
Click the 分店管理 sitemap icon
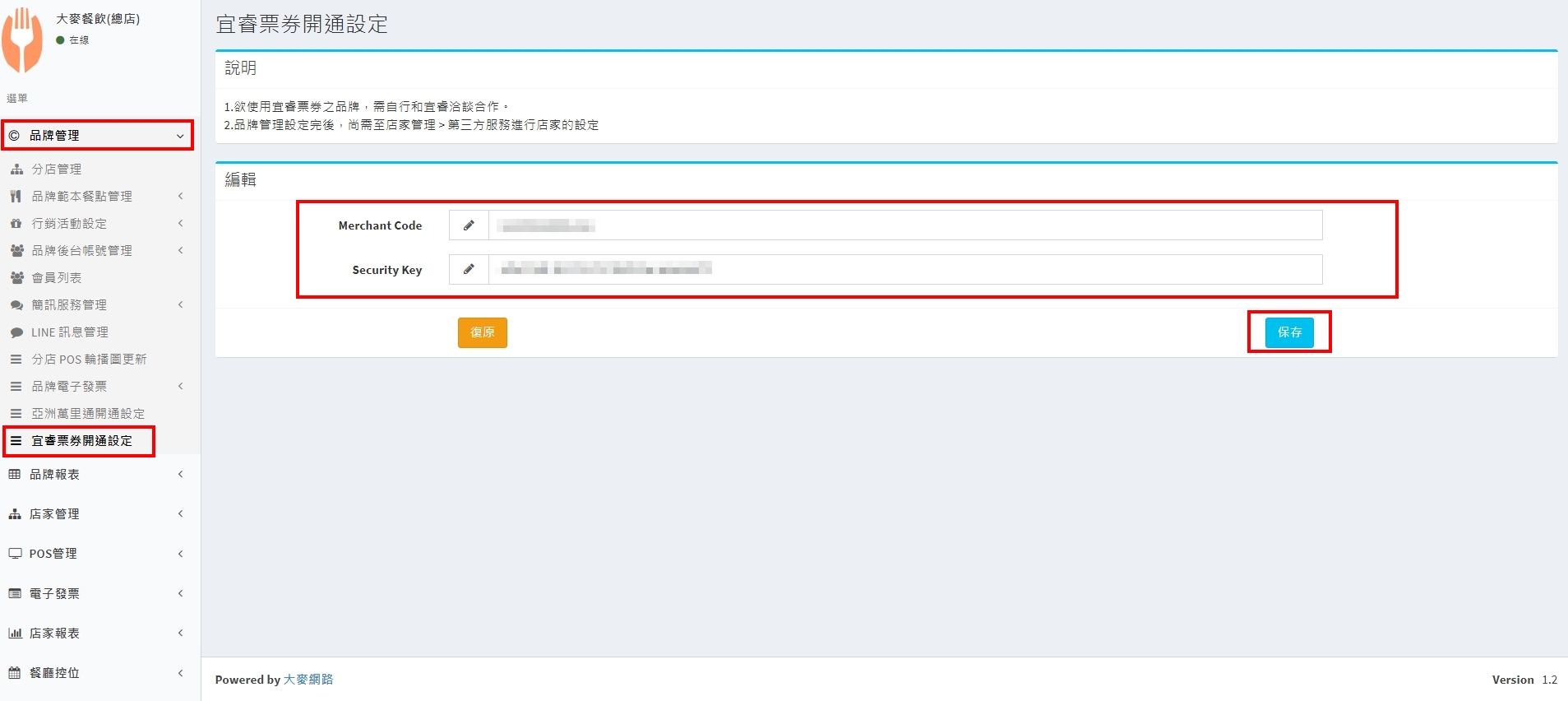(16, 169)
